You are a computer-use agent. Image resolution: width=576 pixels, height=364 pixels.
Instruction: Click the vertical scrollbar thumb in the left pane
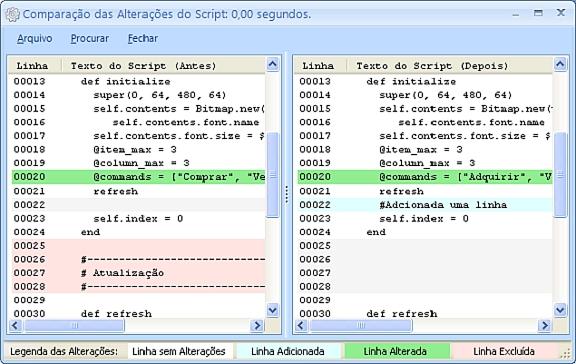click(272, 175)
